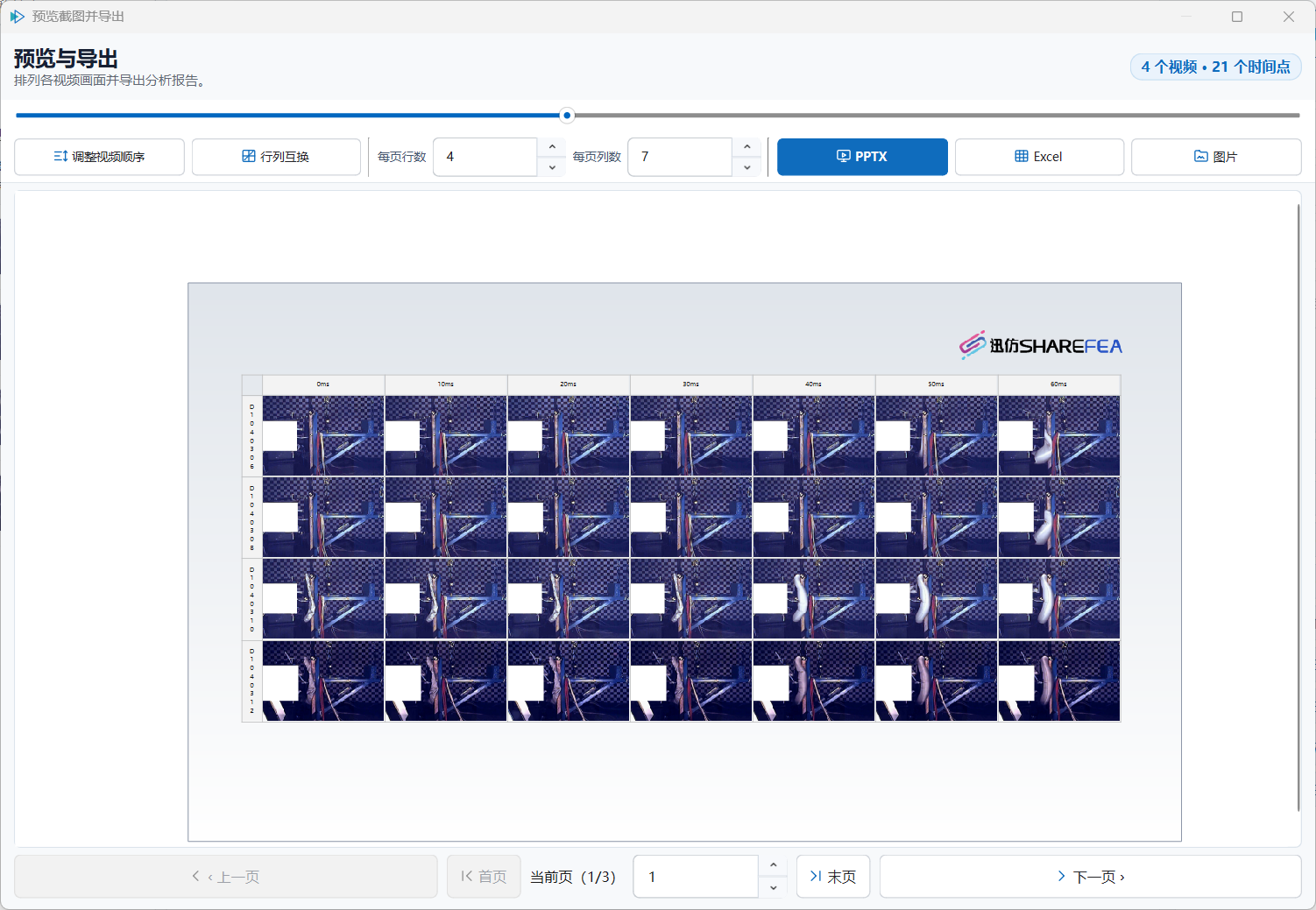Click the blue progress slider handle
Screen dimensions: 1316x910
[x=567, y=115]
